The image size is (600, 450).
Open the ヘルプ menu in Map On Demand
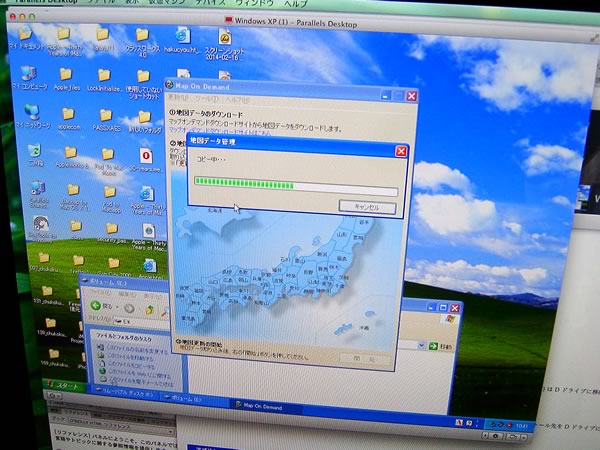(x=236, y=100)
